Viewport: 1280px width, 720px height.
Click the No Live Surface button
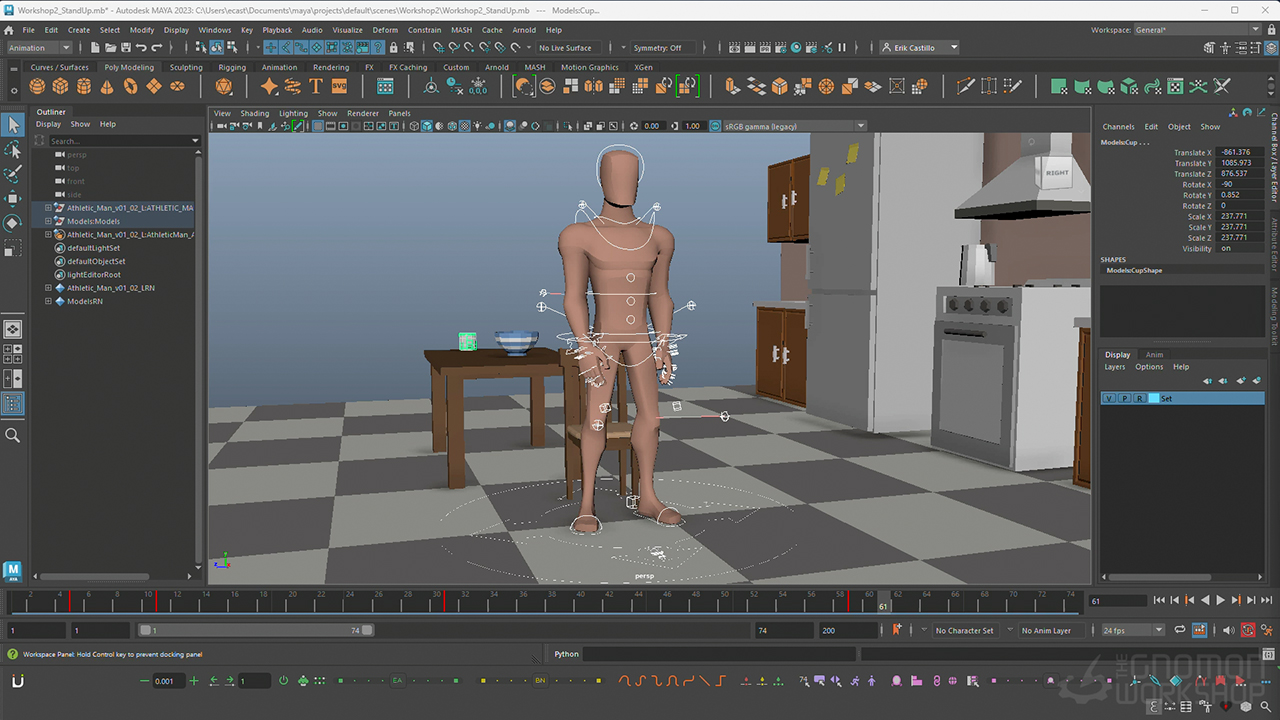[x=566, y=47]
